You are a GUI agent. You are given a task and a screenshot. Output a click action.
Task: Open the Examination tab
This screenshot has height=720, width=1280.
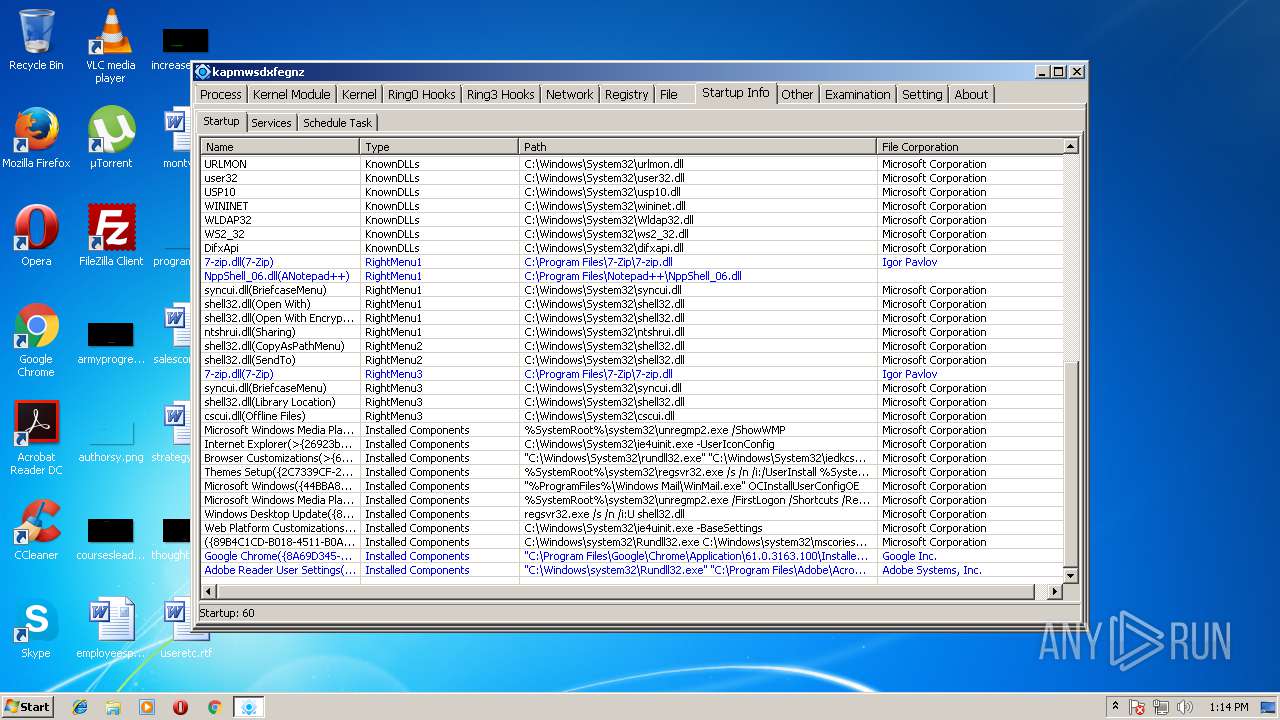pos(857,94)
